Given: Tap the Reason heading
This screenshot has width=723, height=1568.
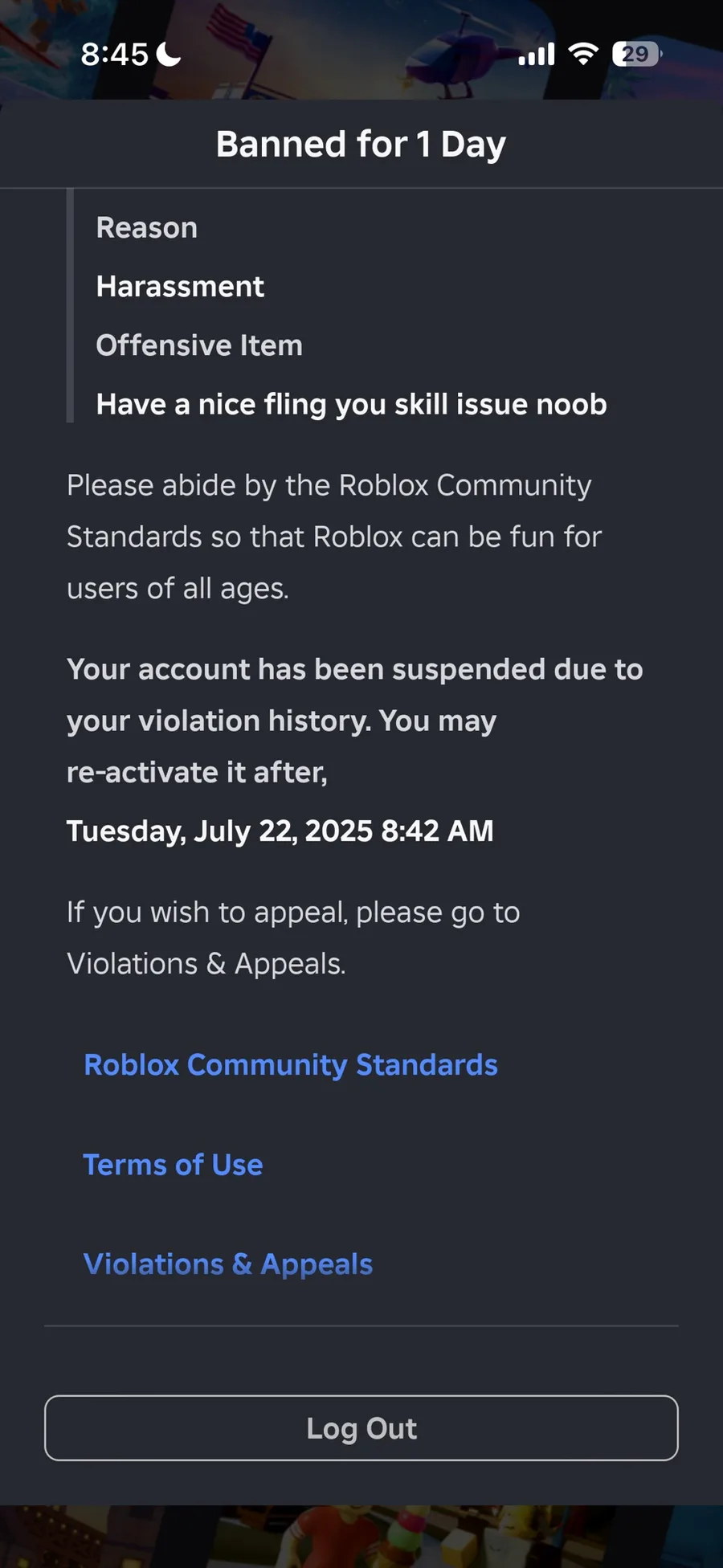Looking at the screenshot, I should (x=147, y=227).
